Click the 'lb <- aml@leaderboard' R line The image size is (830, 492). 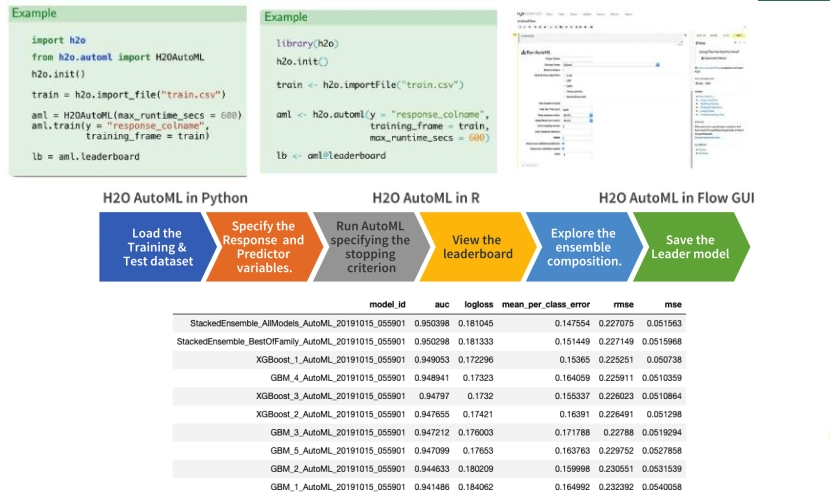[331, 156]
